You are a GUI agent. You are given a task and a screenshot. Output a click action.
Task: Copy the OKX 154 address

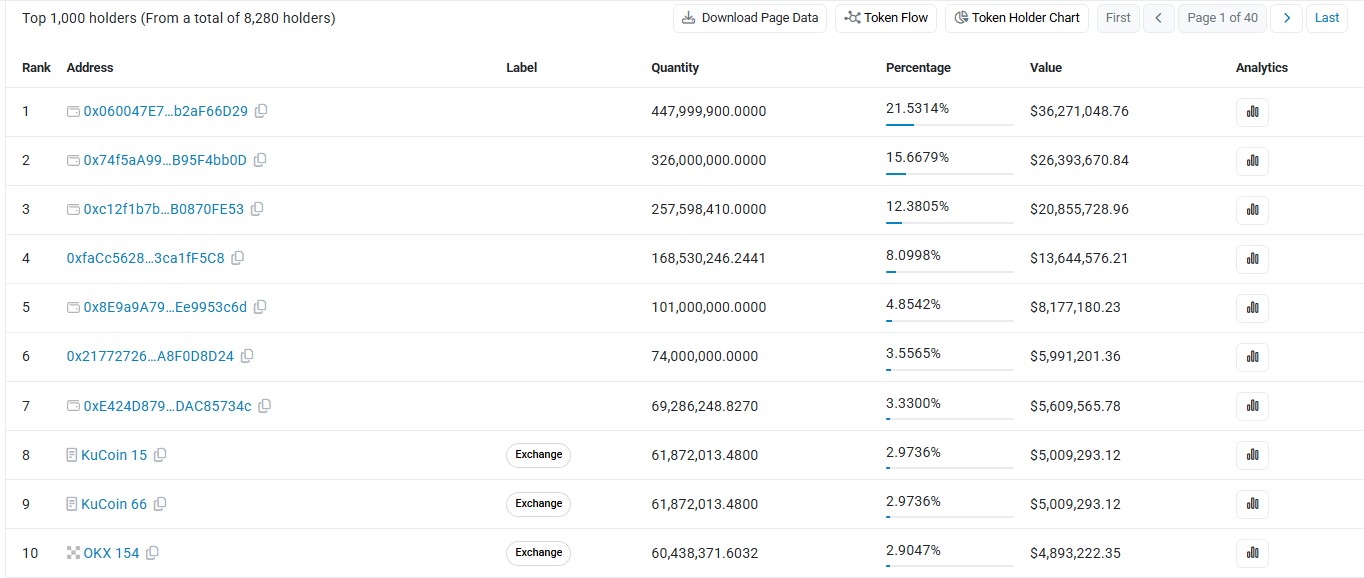pyautogui.click(x=153, y=553)
